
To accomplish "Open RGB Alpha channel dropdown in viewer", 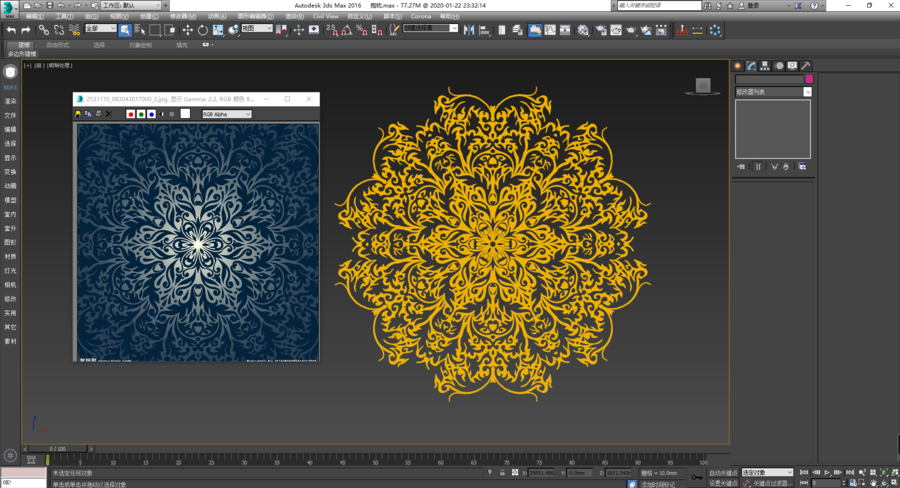I will click(227, 114).
